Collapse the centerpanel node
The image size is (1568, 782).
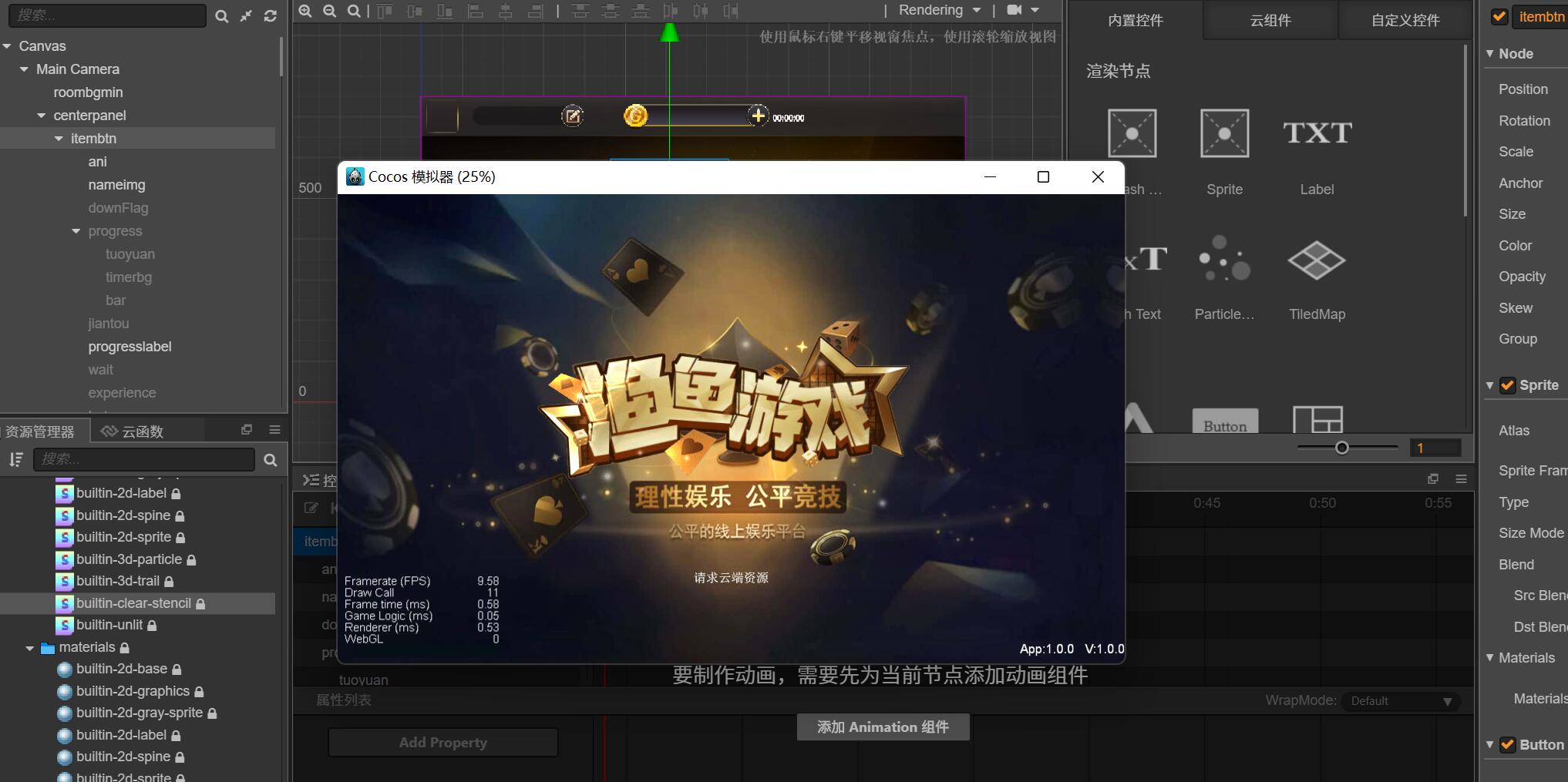[x=42, y=116]
